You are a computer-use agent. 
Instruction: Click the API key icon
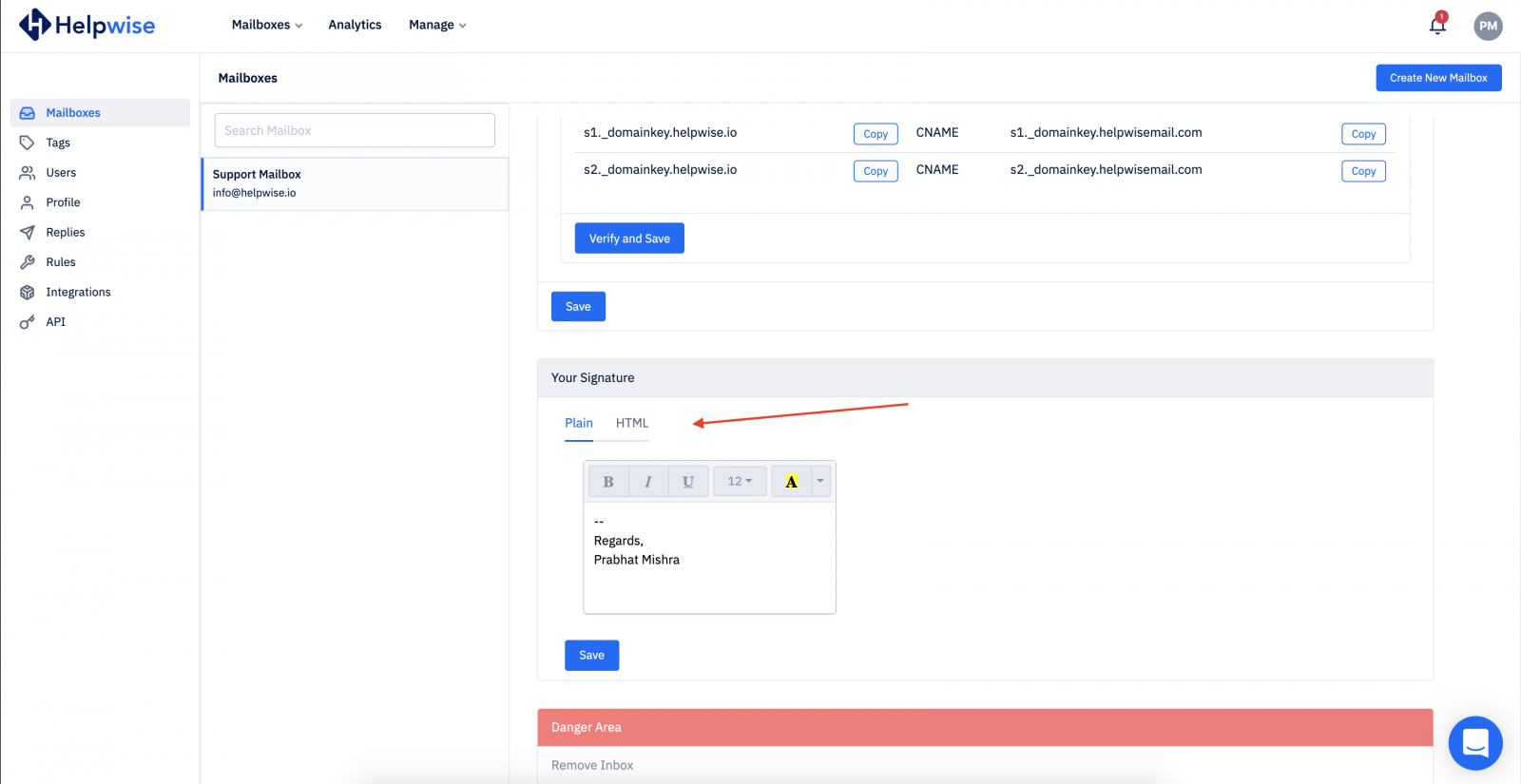tap(28, 322)
